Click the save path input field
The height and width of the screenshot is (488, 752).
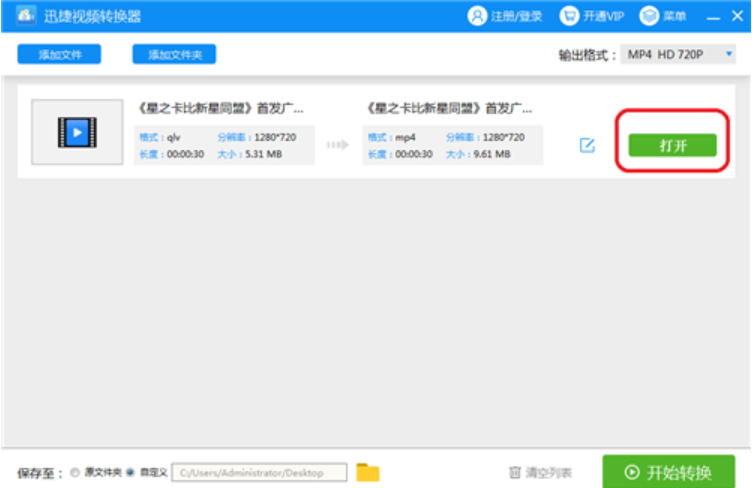260,472
